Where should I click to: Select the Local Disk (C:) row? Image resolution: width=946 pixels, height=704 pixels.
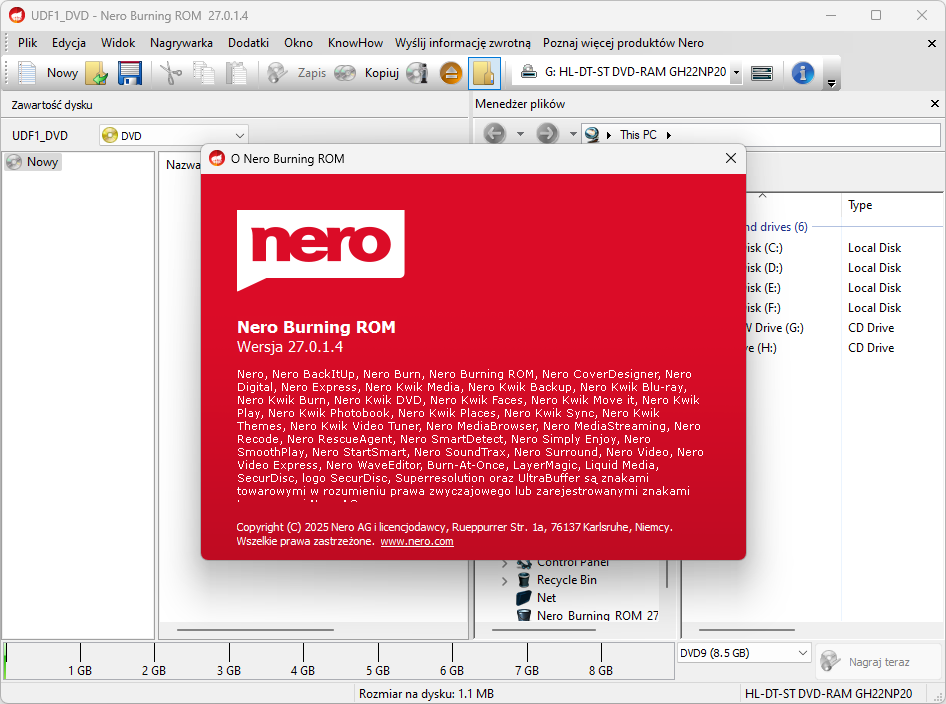click(845, 248)
